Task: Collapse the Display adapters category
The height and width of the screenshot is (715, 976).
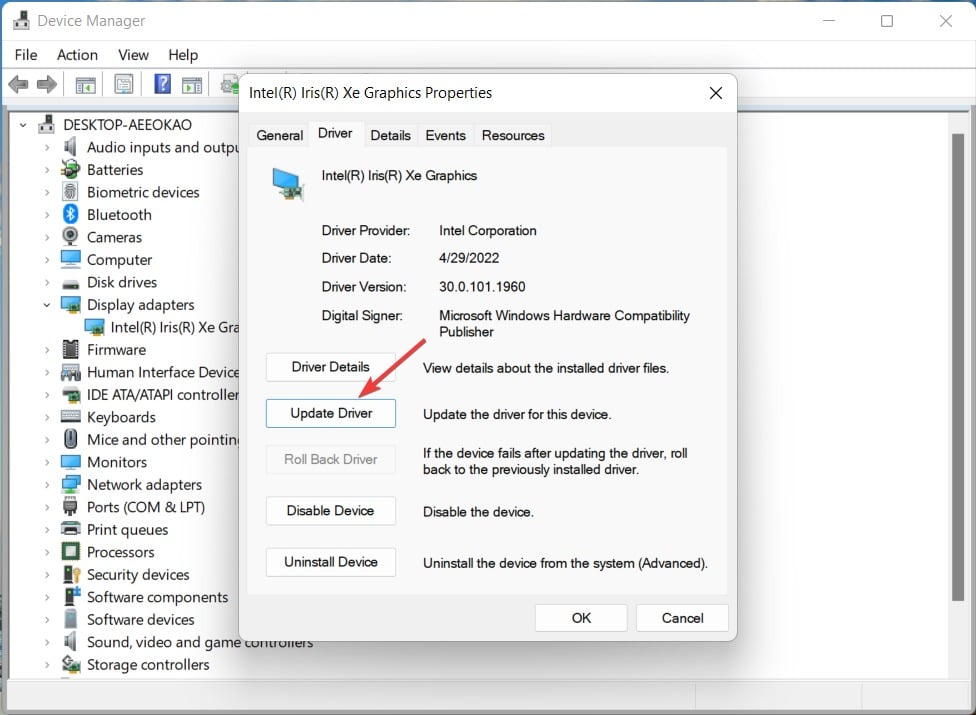Action: point(47,305)
